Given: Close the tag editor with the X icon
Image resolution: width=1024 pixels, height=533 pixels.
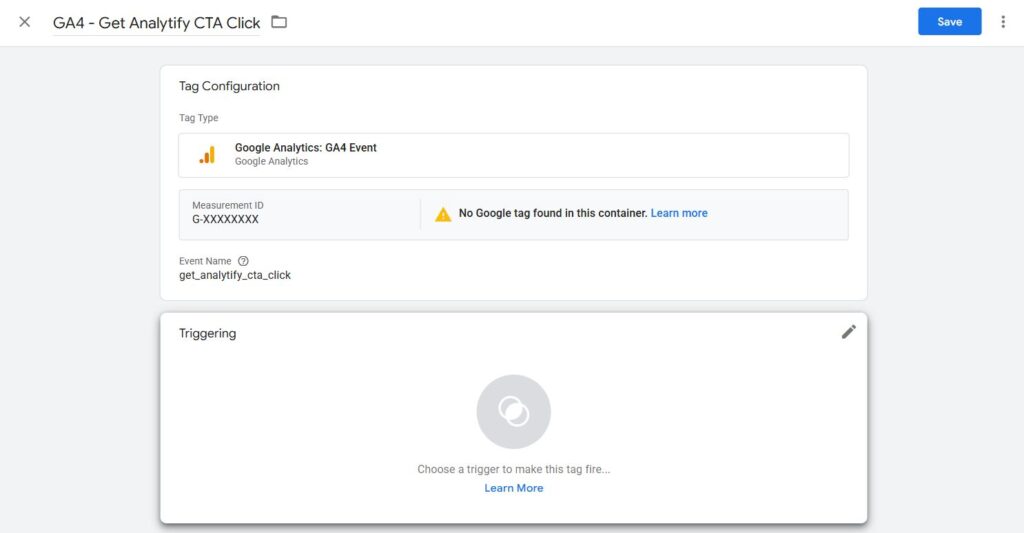Looking at the screenshot, I should pyautogui.click(x=25, y=22).
